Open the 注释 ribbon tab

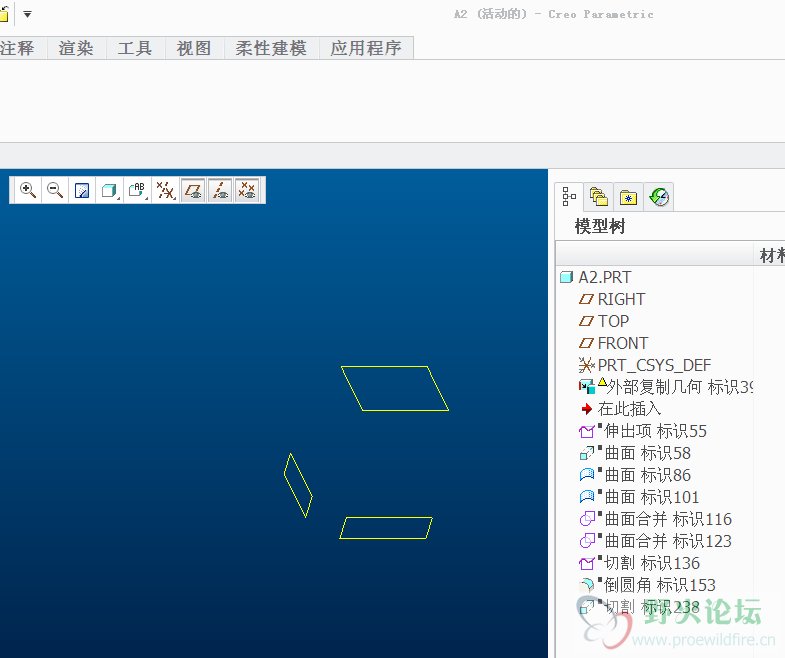pyautogui.click(x=19, y=48)
